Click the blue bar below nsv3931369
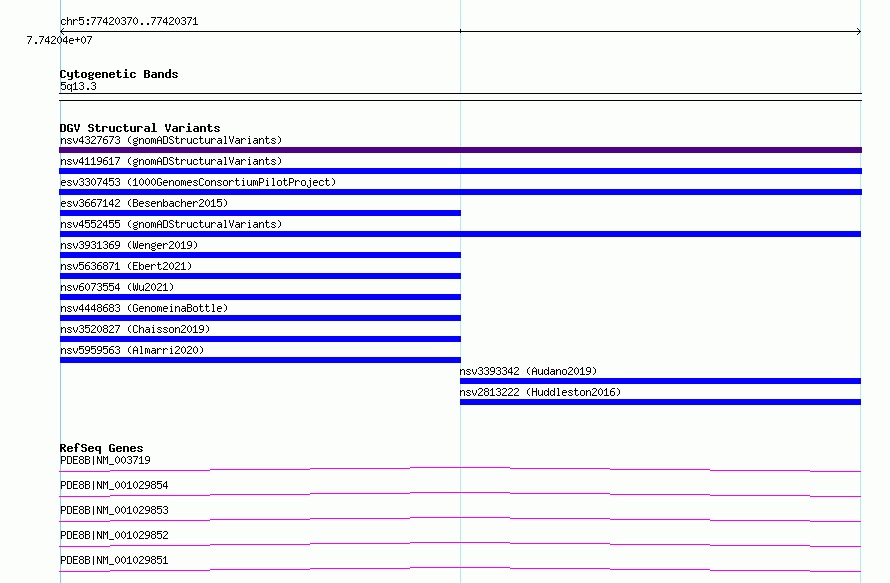Screen dimensions: 890x583 [260, 255]
